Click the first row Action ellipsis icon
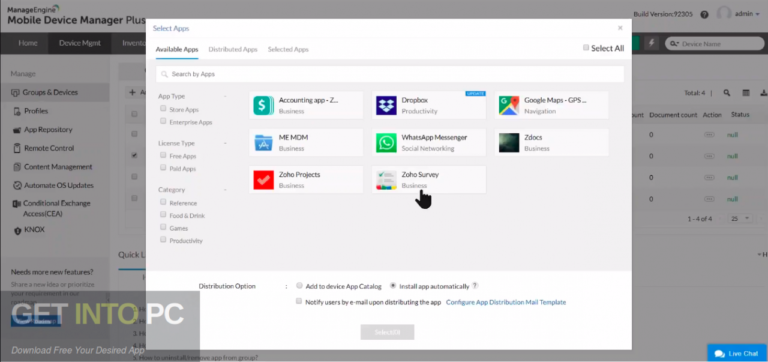The height and width of the screenshot is (362, 768). tap(709, 135)
